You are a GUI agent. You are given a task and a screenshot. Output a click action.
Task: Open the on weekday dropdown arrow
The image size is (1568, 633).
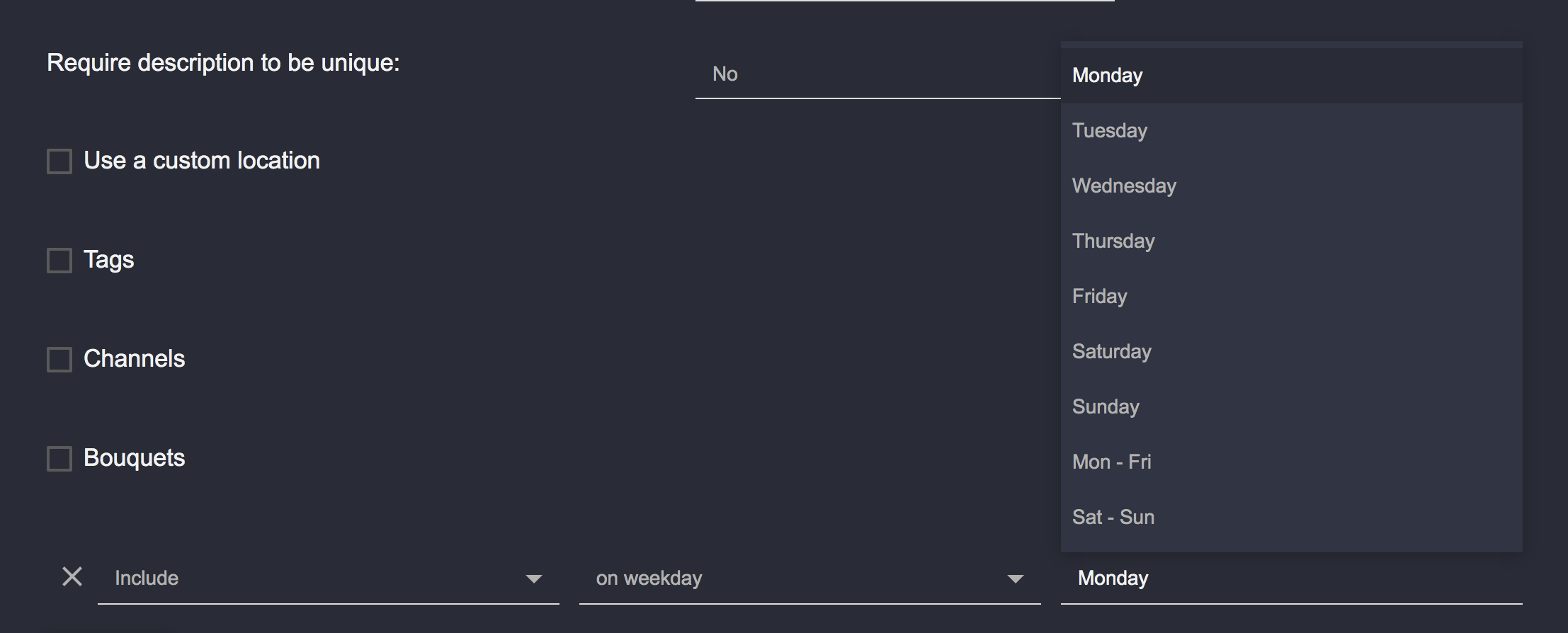coord(1016,579)
